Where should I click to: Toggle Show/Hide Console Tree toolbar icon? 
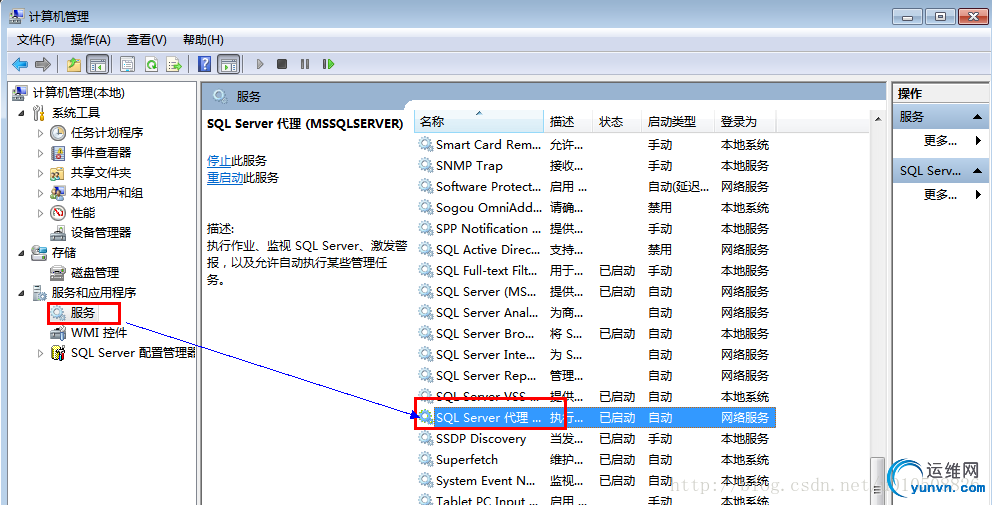(x=97, y=64)
